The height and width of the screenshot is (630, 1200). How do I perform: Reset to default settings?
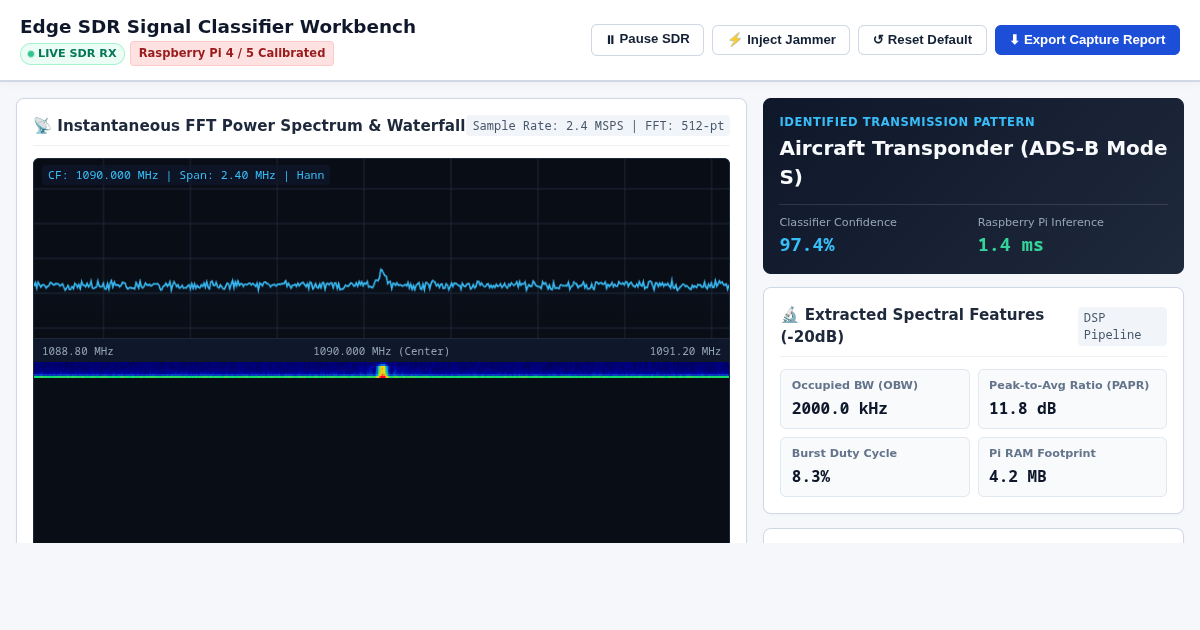pos(922,40)
